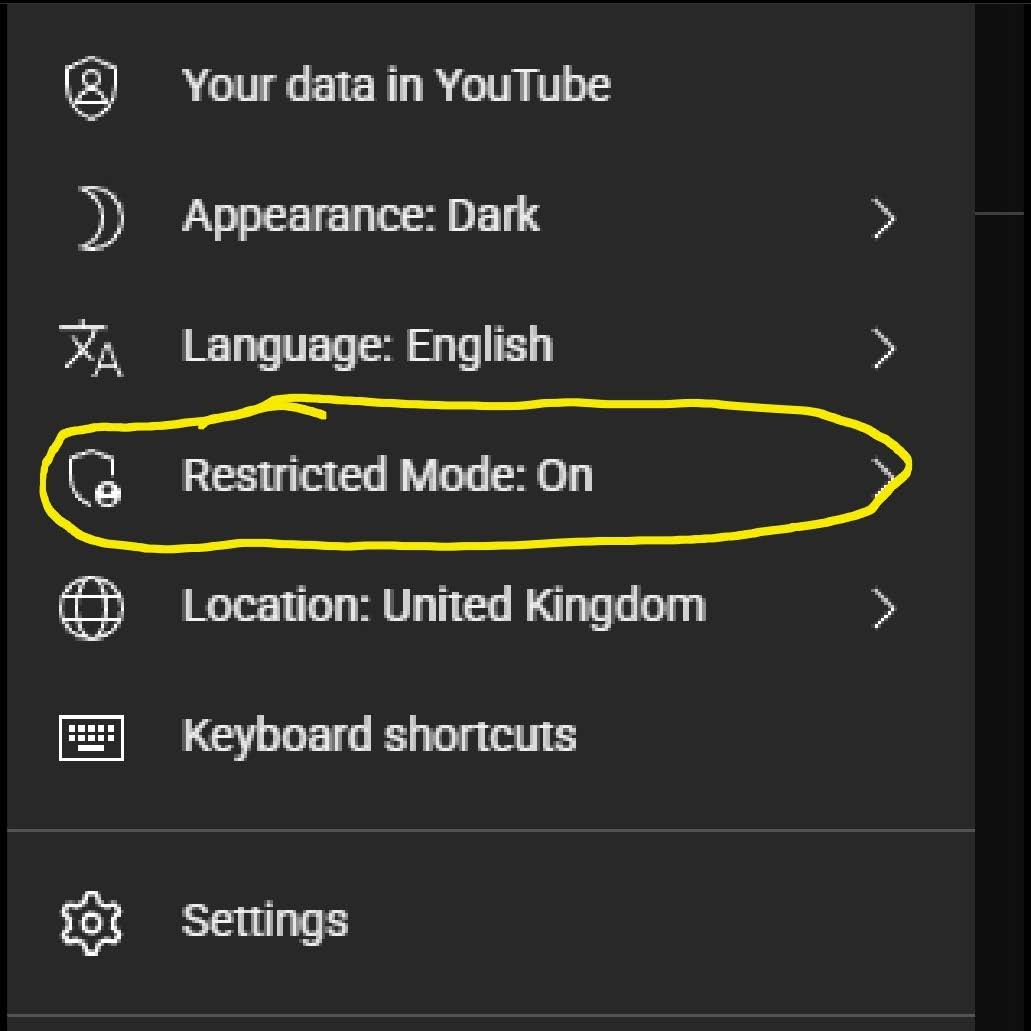Viewport: 1031px width, 1031px height.
Task: Toggle the Restricted Mode: On setting label
Action: [387, 475]
